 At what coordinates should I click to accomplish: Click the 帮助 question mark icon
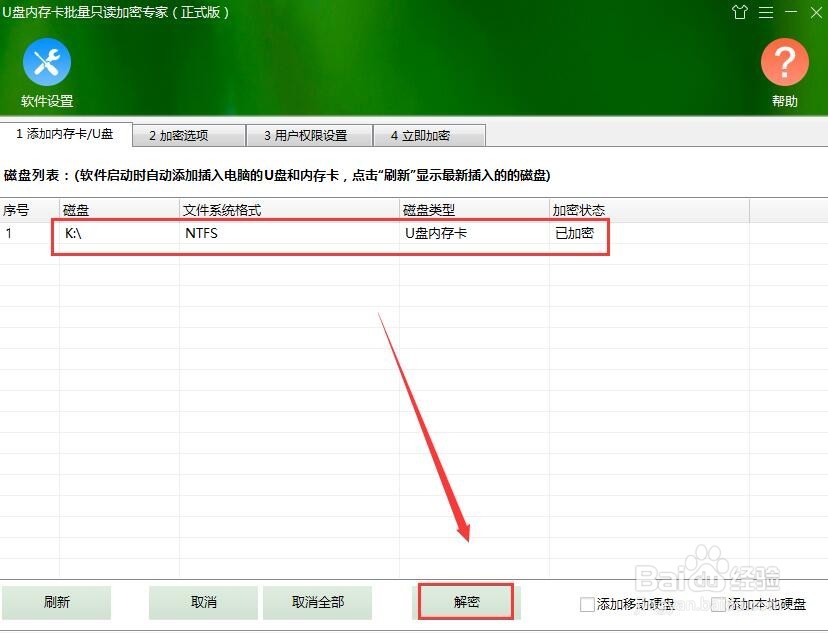785,63
